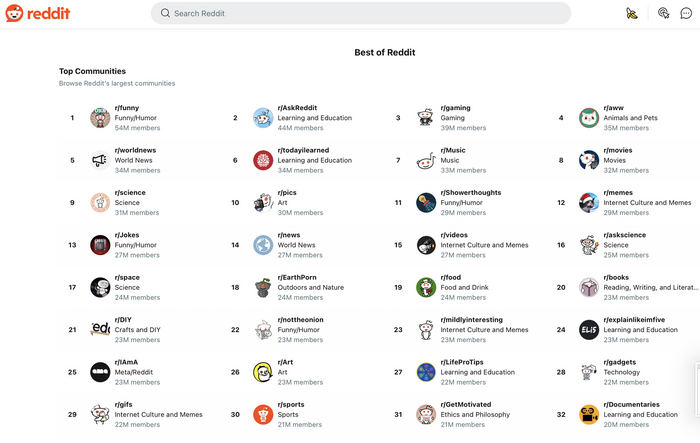Click the r/sports community avatar
The image size is (700, 443).
tap(263, 414)
